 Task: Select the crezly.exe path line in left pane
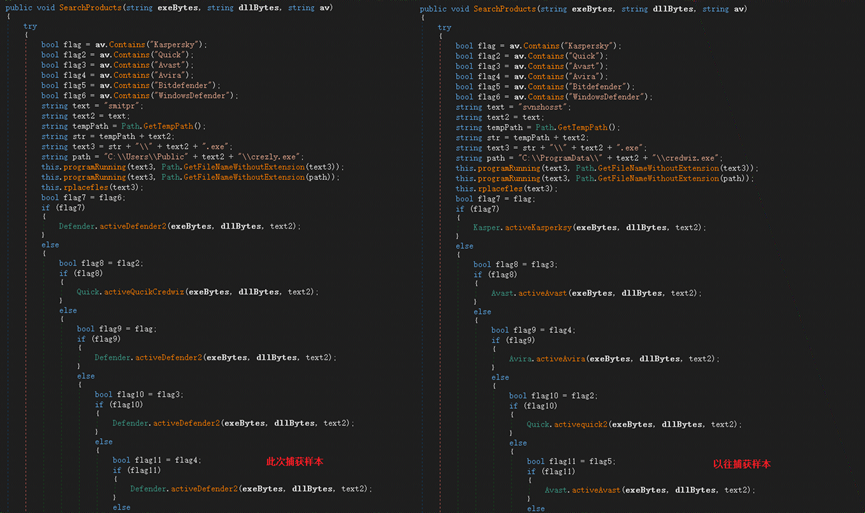[x=173, y=157]
